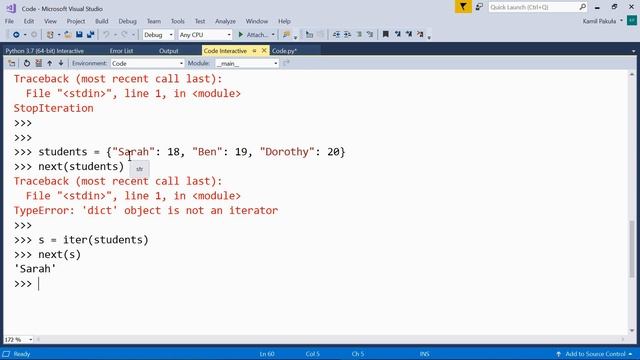Viewport: 640px width, 360px height.
Task: Open the Debug menu
Action: coord(127,21)
